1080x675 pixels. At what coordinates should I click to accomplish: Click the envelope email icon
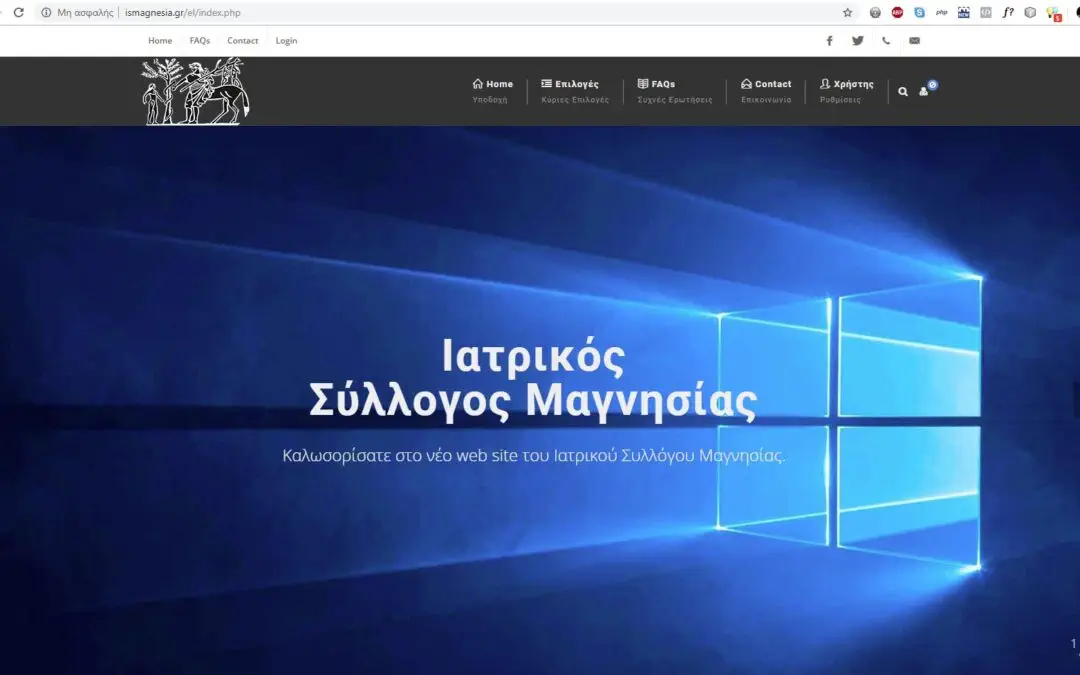pos(914,41)
